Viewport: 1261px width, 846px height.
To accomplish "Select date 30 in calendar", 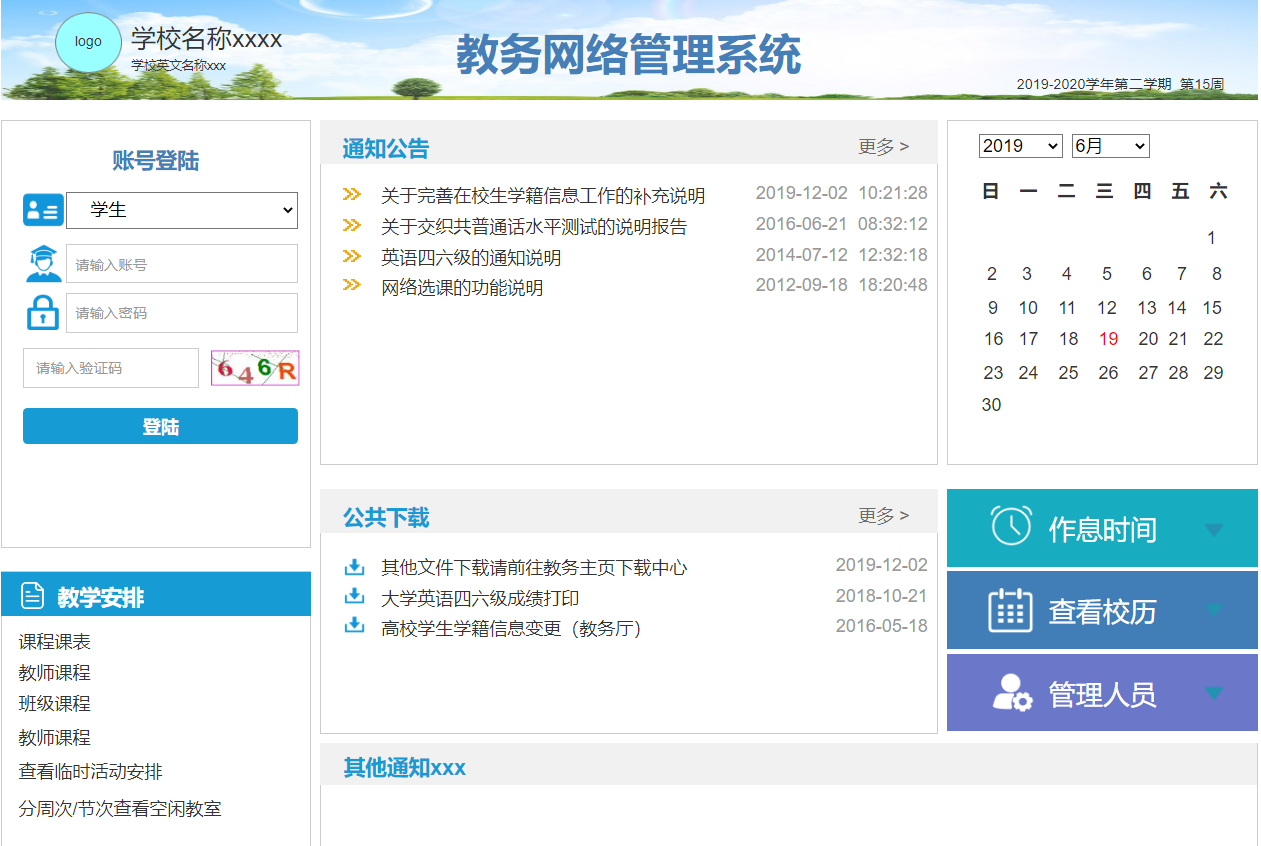I will tap(991, 405).
